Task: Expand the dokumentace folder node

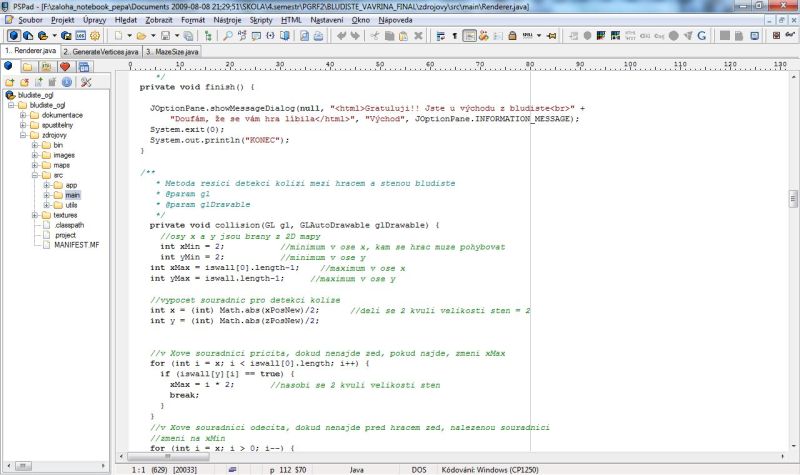Action: 23,115
